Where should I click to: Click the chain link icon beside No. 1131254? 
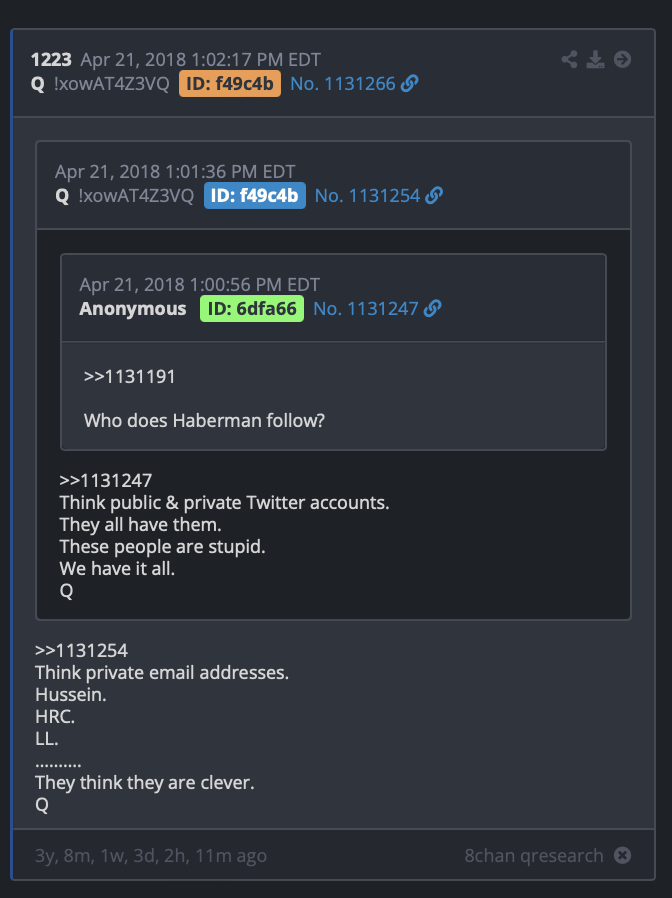tap(434, 196)
